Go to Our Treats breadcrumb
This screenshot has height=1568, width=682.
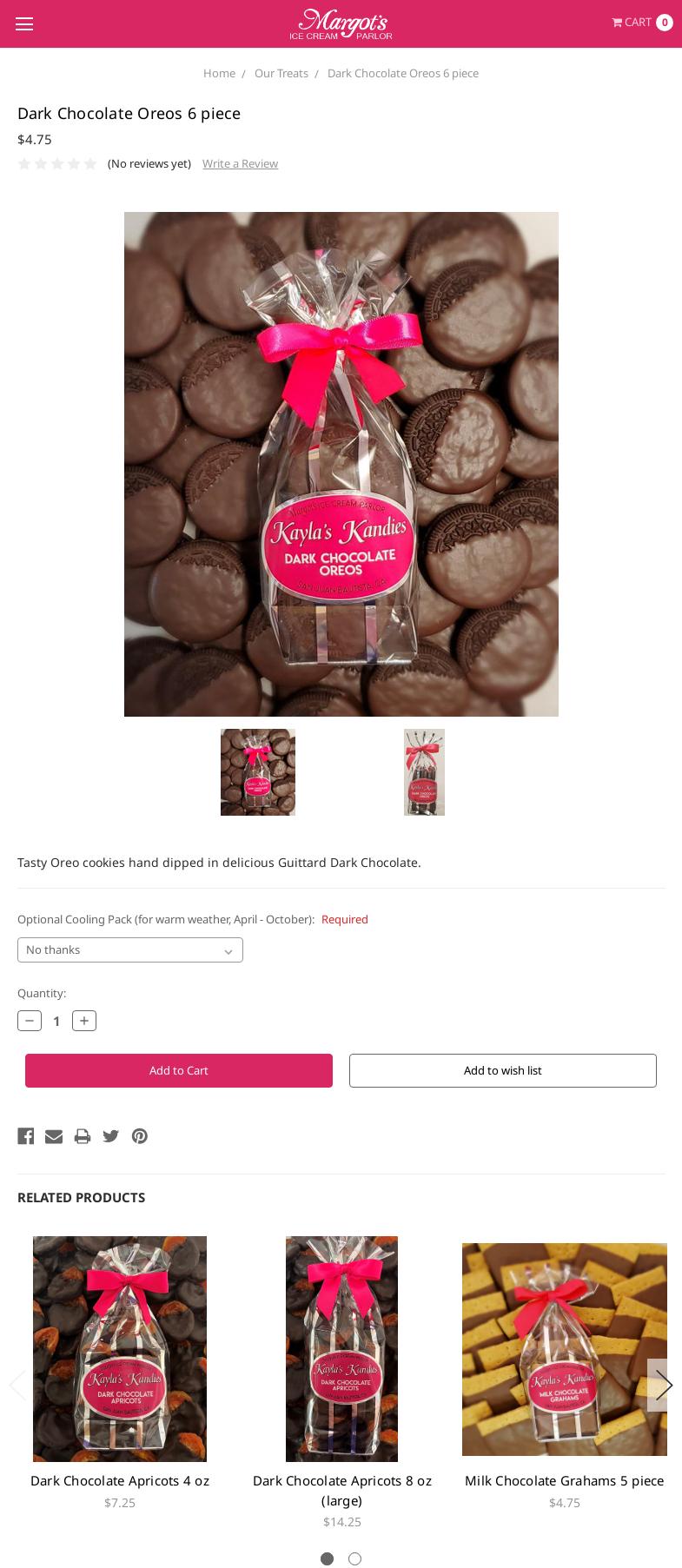coord(281,73)
